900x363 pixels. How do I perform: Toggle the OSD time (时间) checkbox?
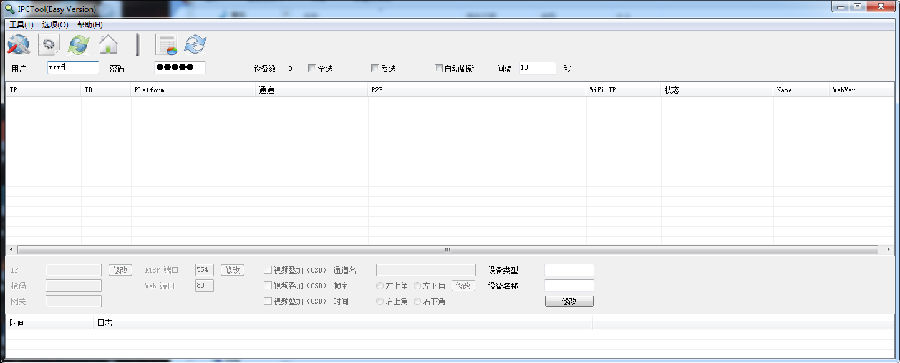(x=267, y=301)
